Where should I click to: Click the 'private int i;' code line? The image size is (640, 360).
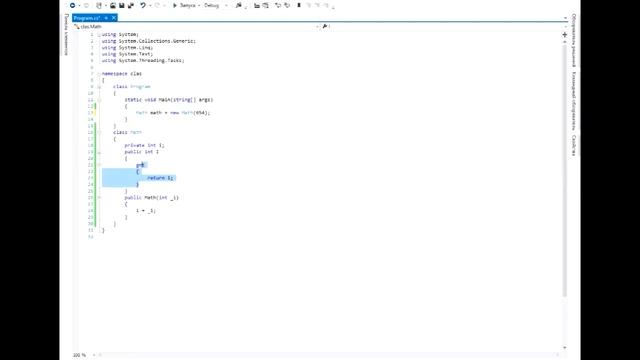(144, 145)
